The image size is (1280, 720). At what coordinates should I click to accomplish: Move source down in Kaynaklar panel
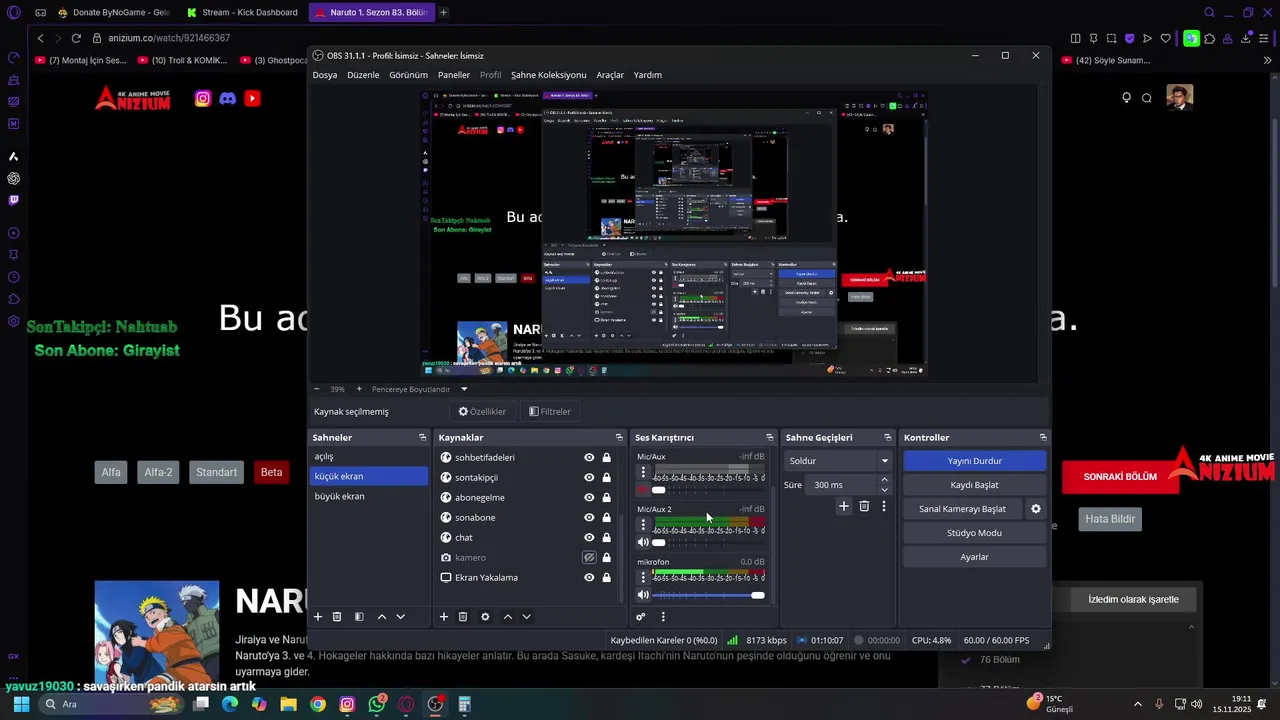(527, 617)
